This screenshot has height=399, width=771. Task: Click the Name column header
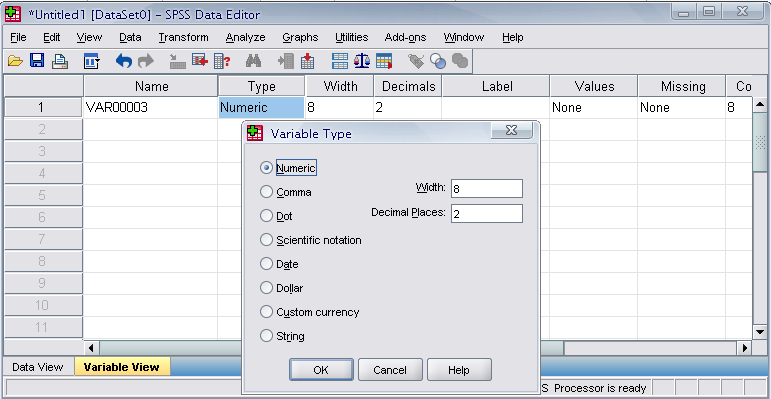tap(151, 87)
